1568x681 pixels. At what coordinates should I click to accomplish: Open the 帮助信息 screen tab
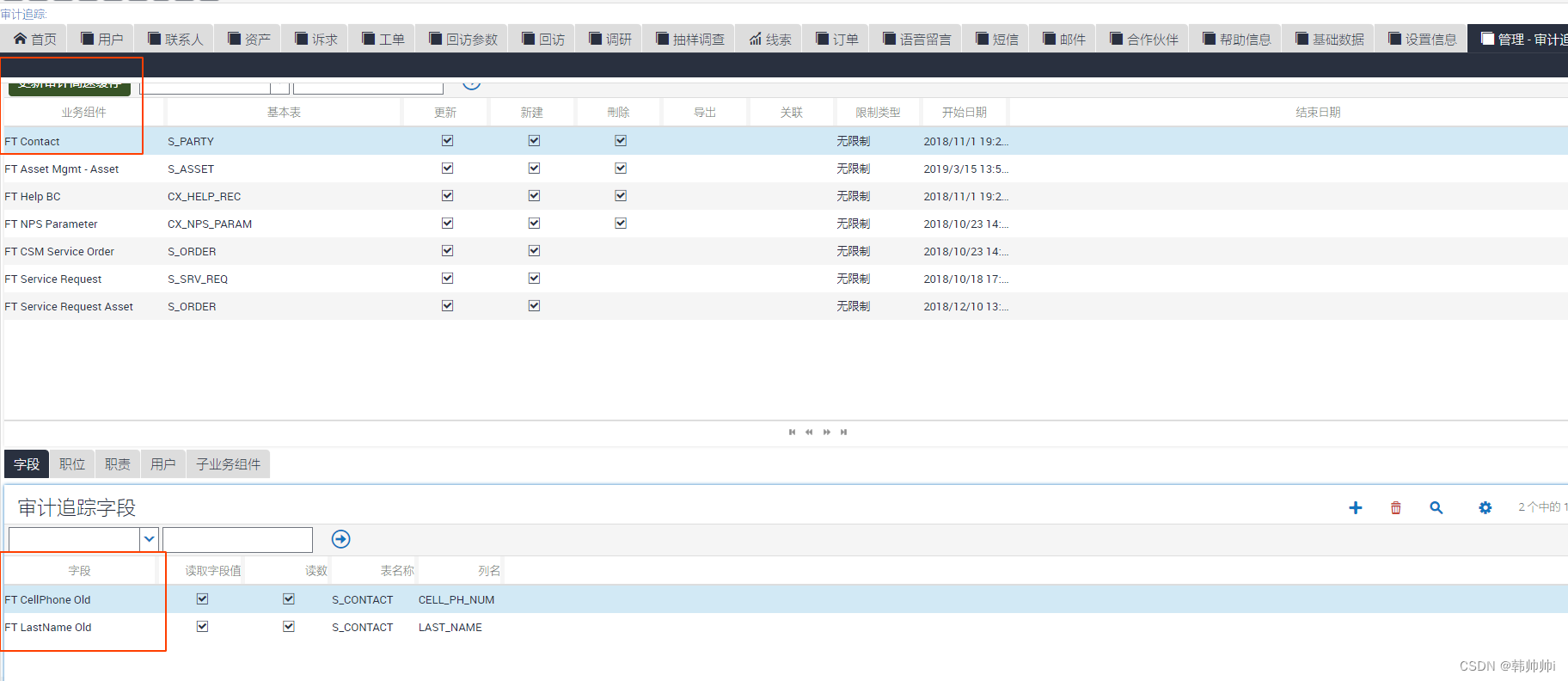pos(1237,39)
